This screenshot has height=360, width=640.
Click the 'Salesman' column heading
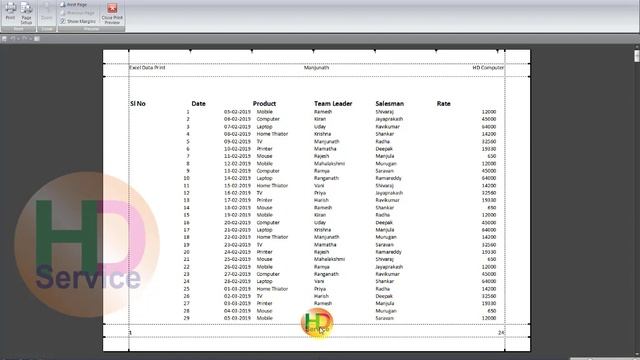tap(390, 104)
